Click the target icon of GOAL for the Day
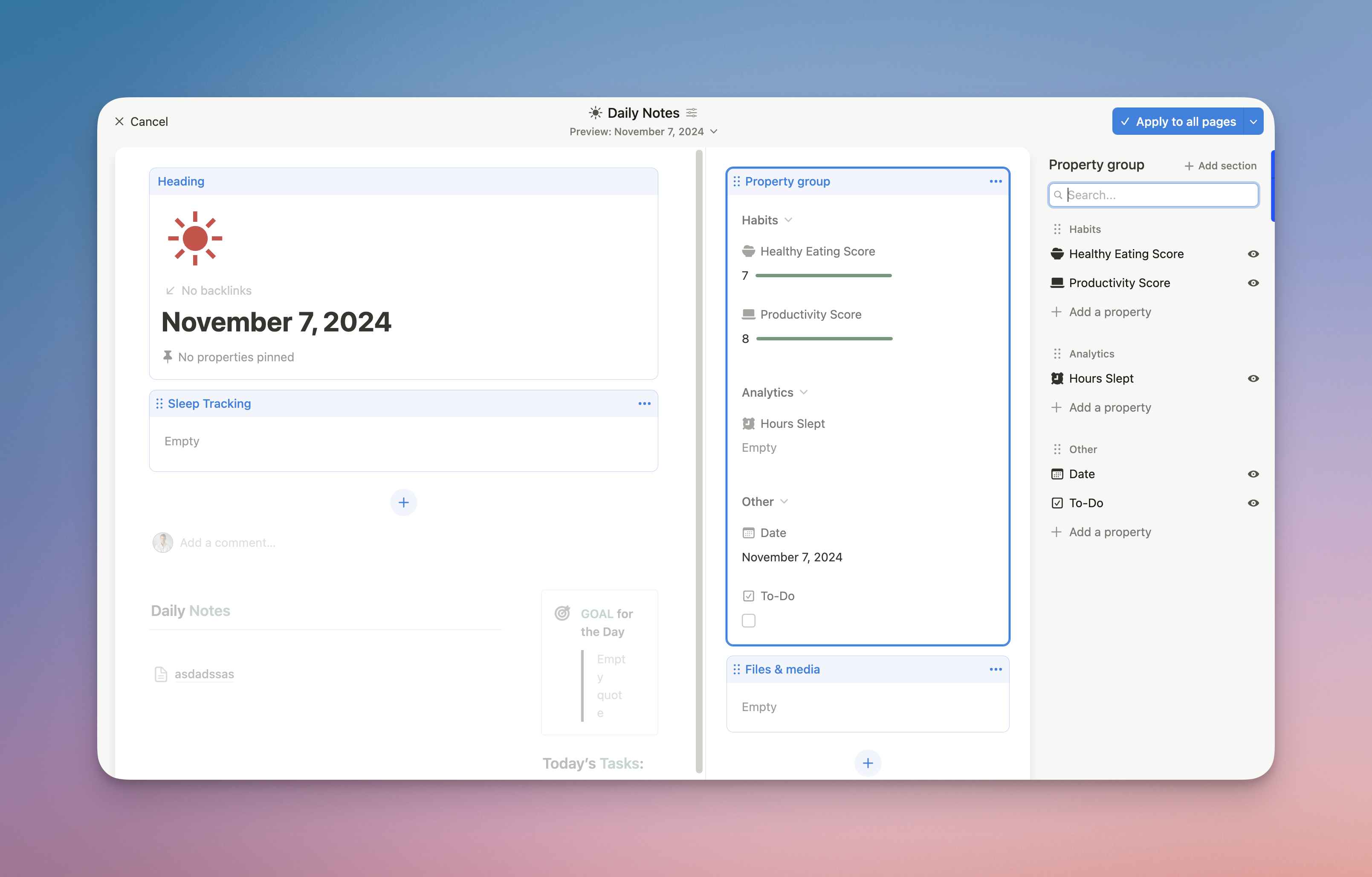 562,613
